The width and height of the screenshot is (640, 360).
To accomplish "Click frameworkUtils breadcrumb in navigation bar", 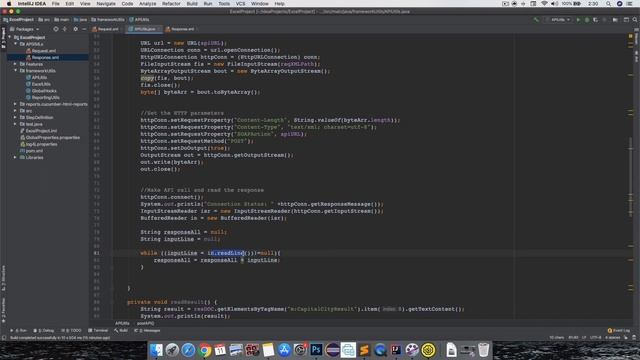I will point(108,20).
